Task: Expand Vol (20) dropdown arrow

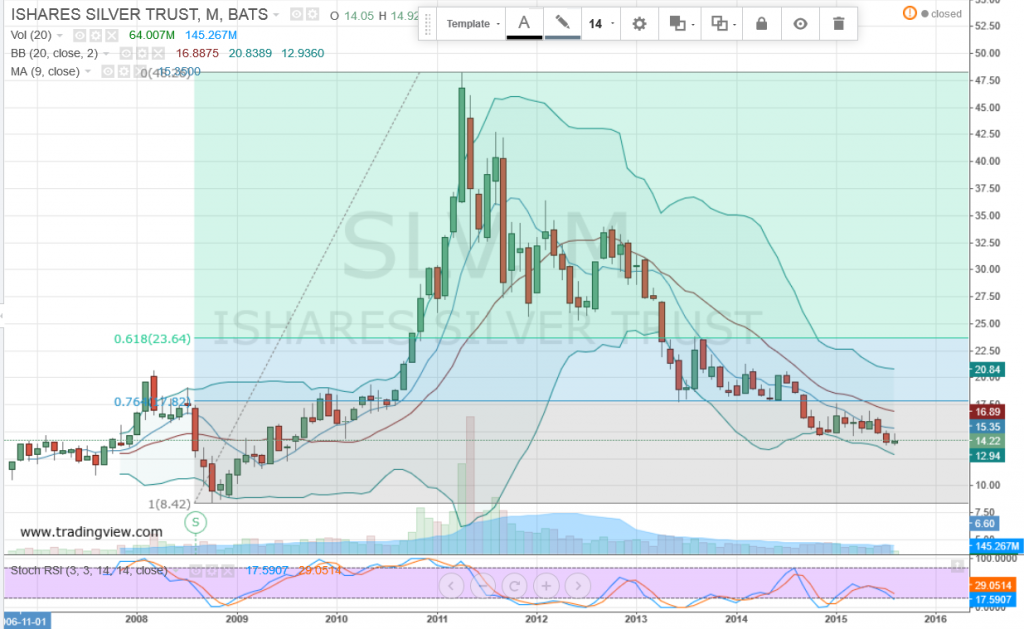Action: pos(60,35)
